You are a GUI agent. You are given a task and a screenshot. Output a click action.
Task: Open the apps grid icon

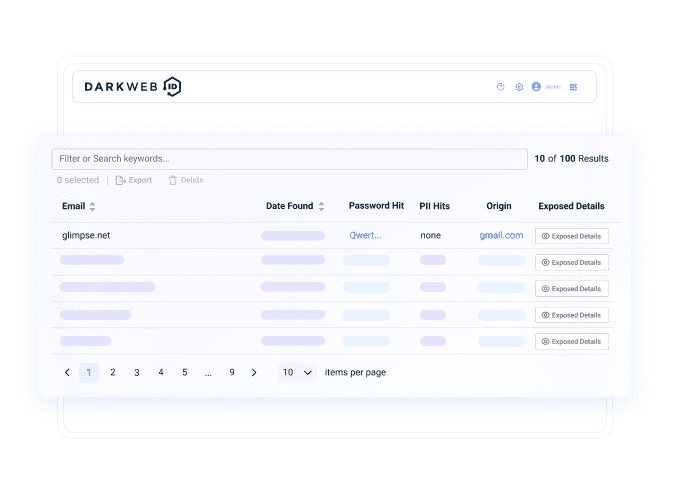(574, 87)
